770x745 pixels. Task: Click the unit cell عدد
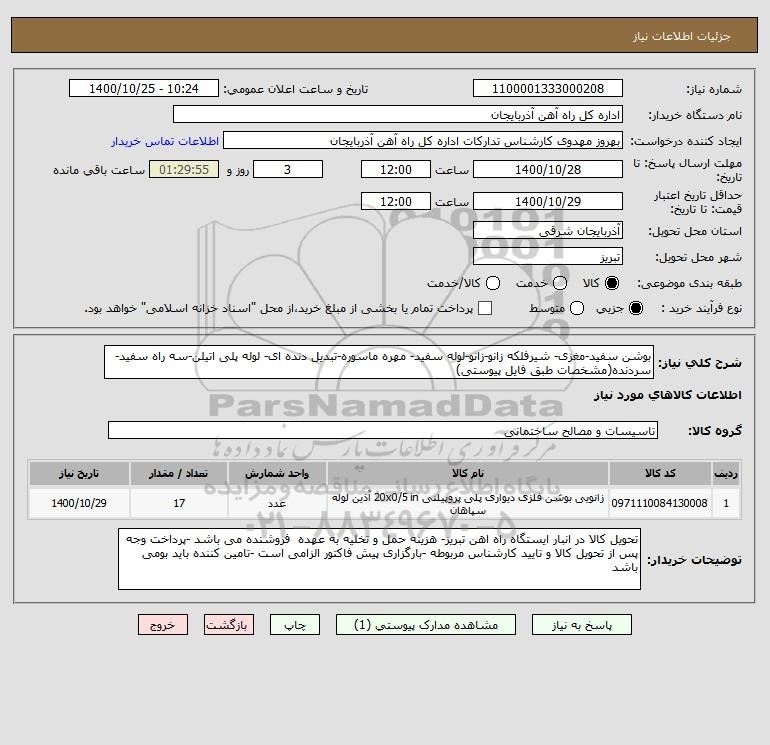(277, 503)
